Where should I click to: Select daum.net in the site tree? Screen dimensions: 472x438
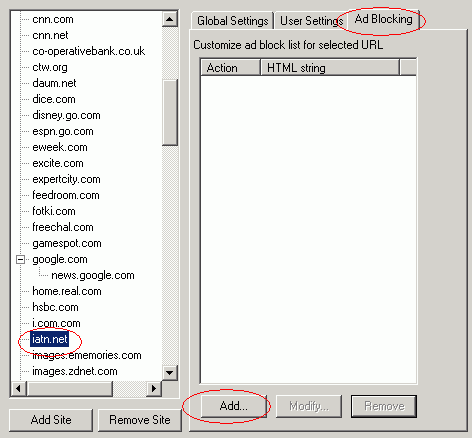[54, 83]
